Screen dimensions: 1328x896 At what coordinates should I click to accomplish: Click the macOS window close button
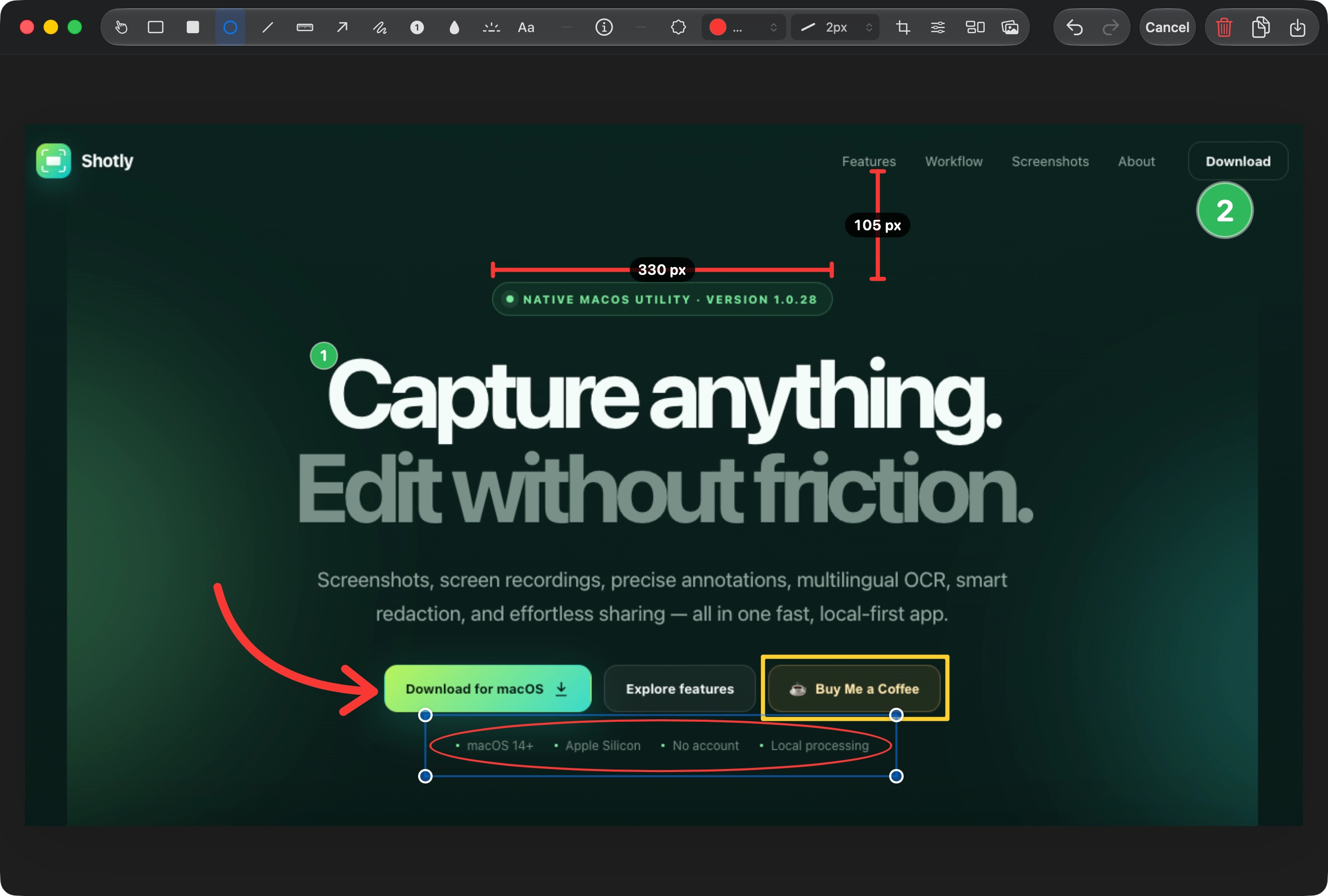point(27,27)
